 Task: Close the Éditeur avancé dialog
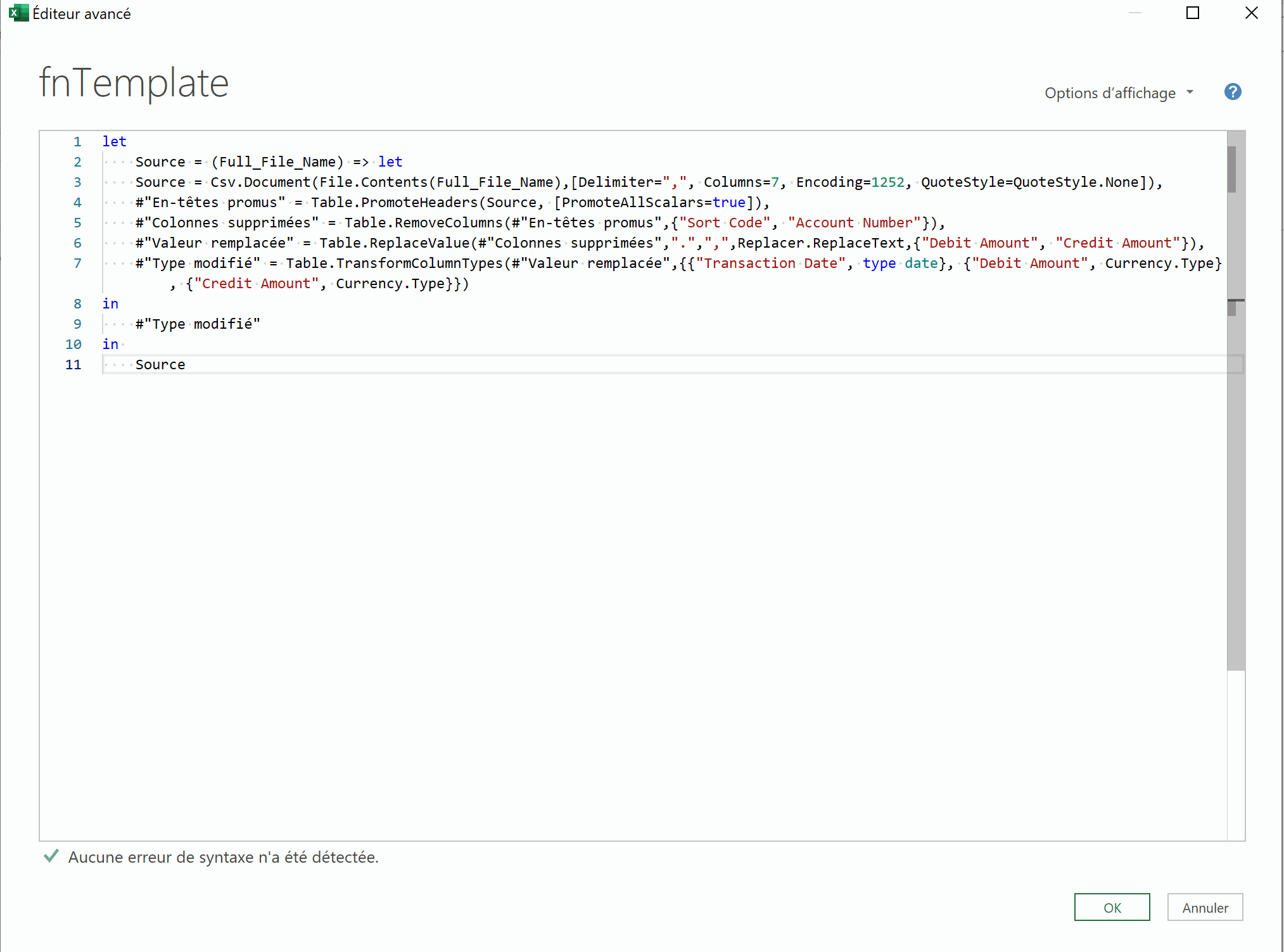click(x=1251, y=13)
